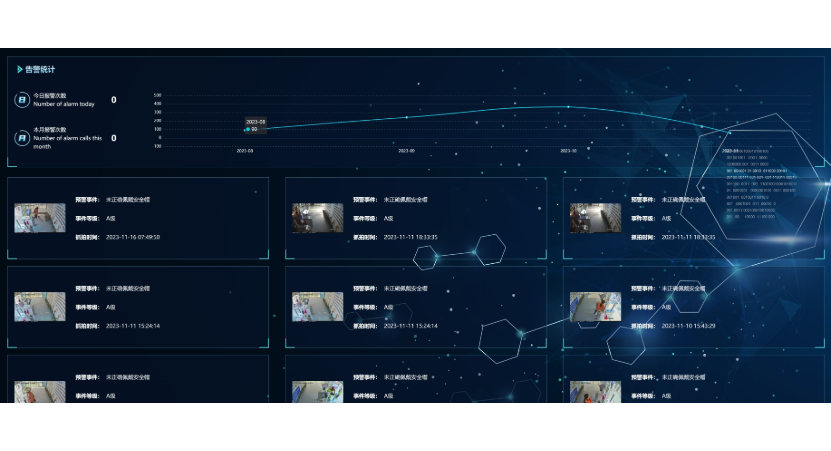This screenshot has width=831, height=451.
Task: Click the 日 circle icon for today's alarms
Action: coord(22,100)
